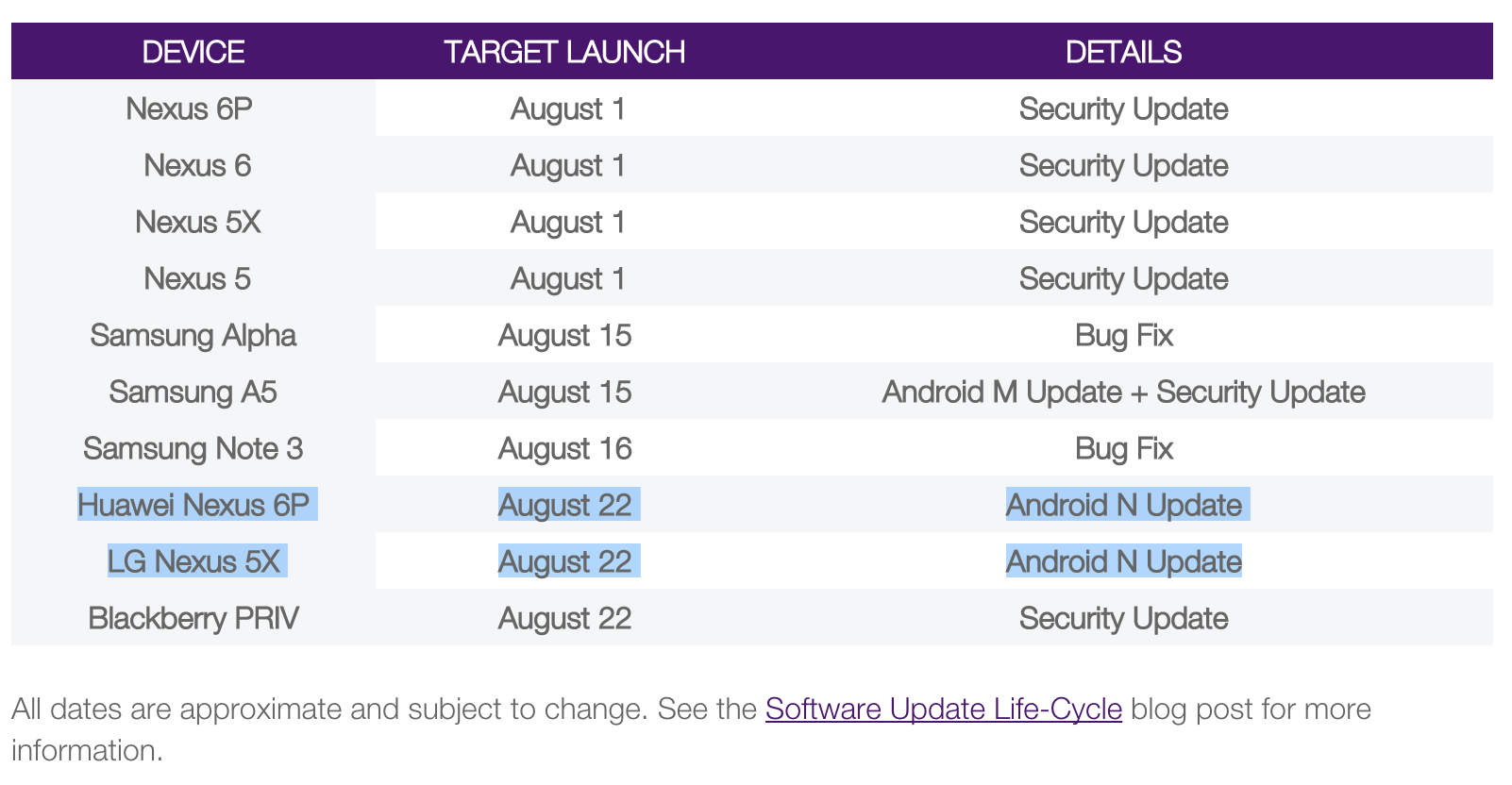Click Samsung A5's August 15 launch date

coord(565,392)
